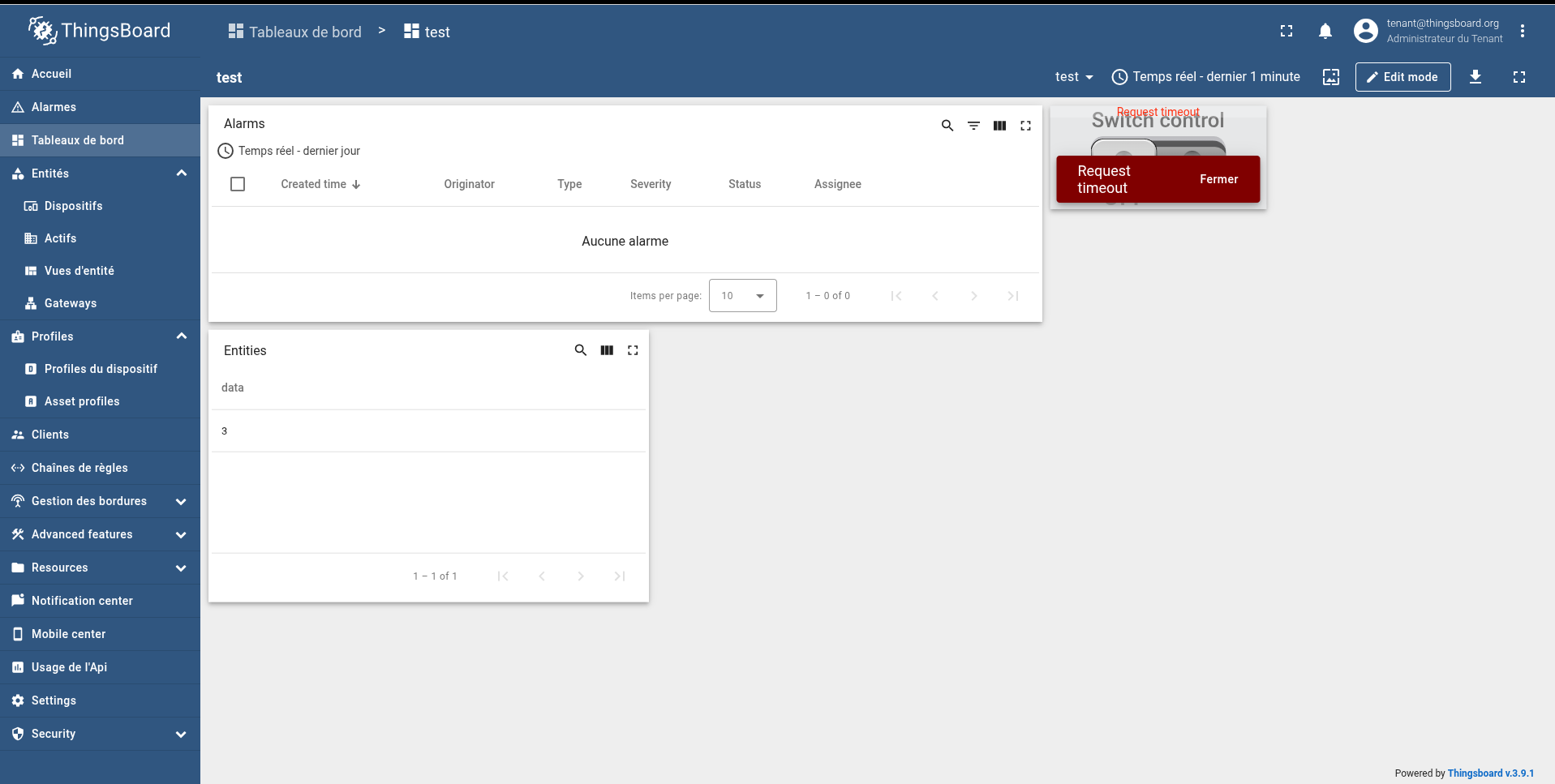Viewport: 1555px width, 784px height.
Task: Click the export dashboard download icon
Action: coord(1475,77)
